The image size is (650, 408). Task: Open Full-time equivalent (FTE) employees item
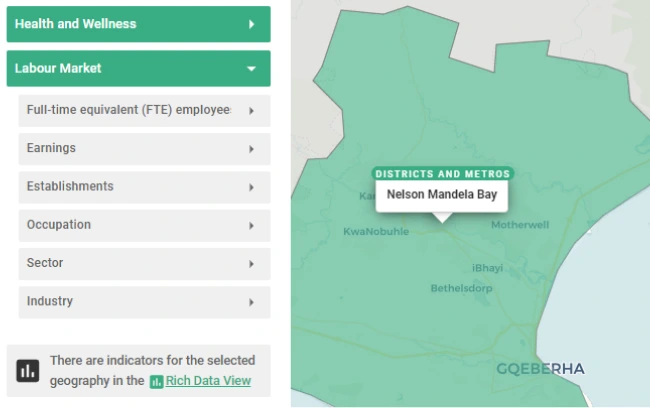point(144,111)
